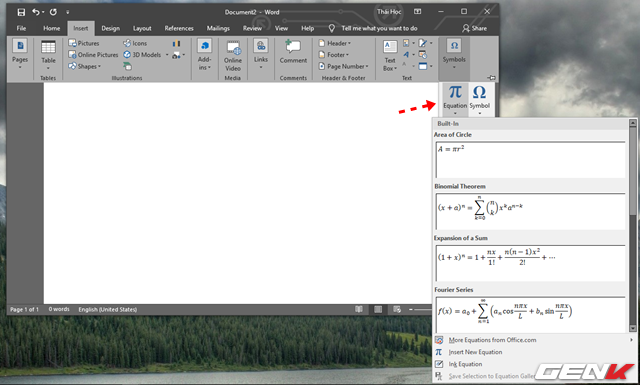640x385 pixels.
Task: Expand the 3D Models dropdown arrow
Action: (x=167, y=55)
